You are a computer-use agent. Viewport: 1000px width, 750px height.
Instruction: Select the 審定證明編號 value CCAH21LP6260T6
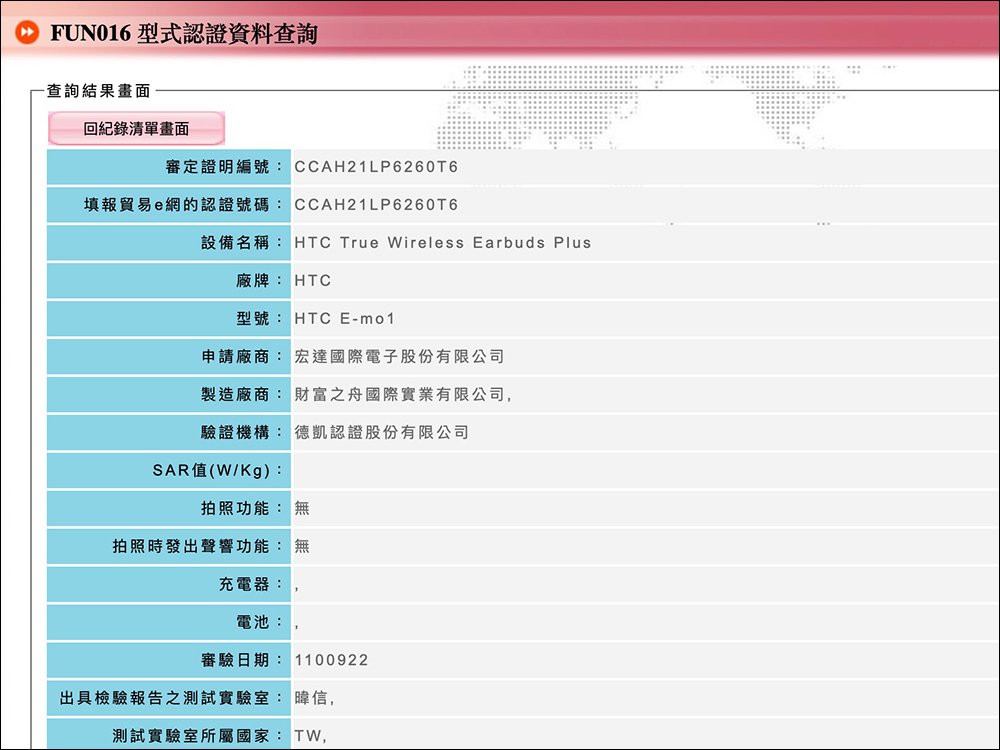[x=376, y=167]
